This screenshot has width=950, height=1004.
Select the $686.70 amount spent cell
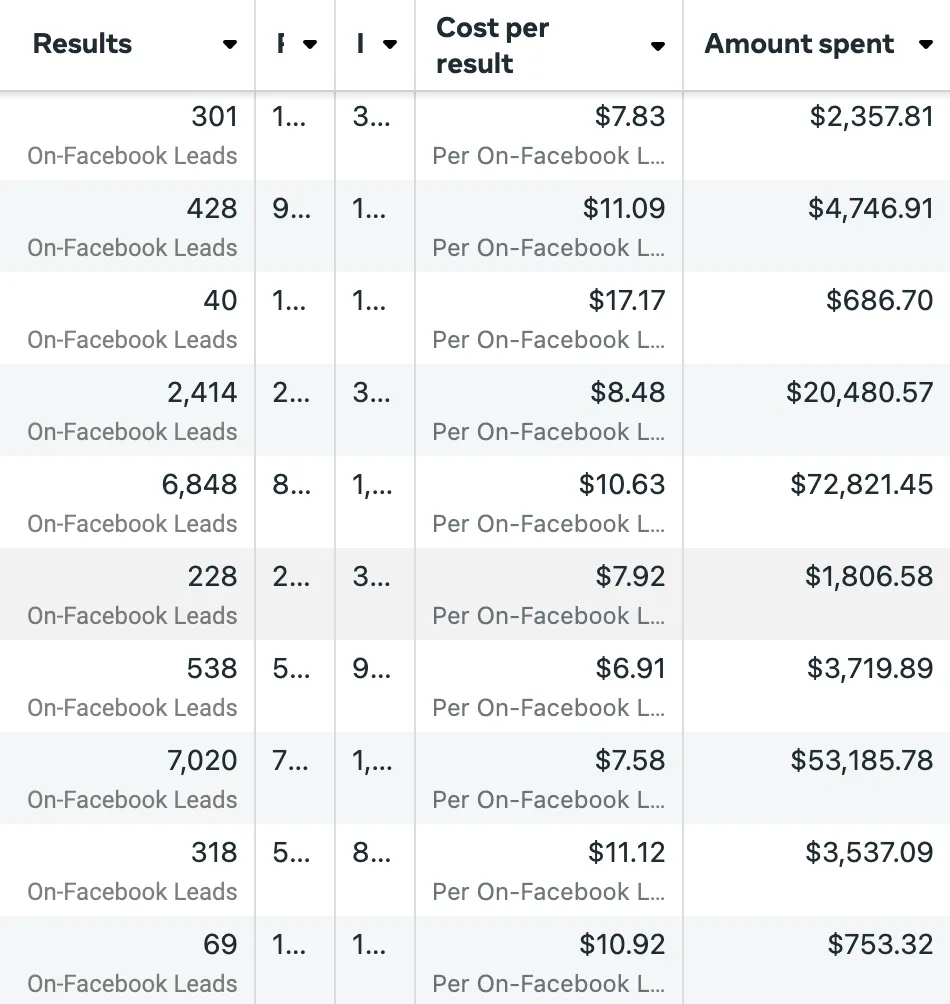817,320
